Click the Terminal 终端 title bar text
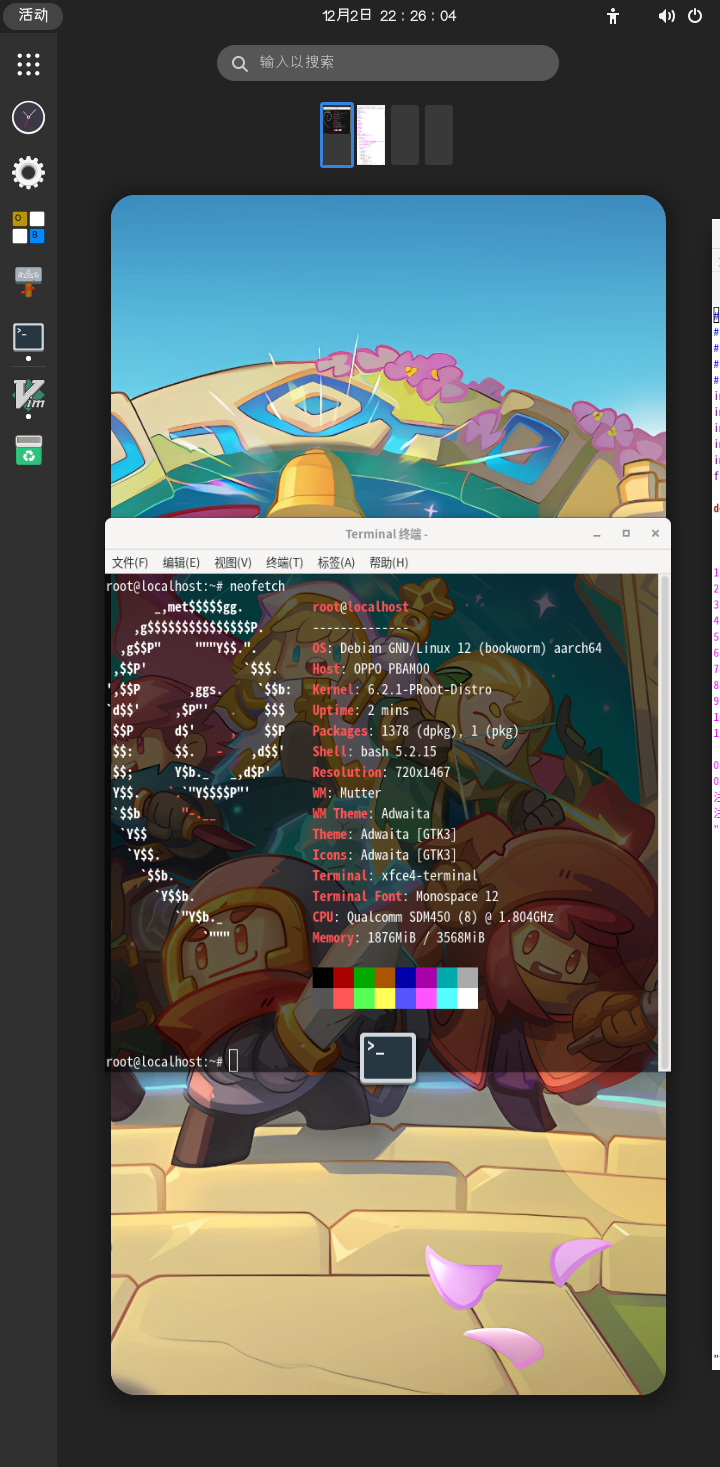Screen dimensions: 720x1467 (386, 534)
